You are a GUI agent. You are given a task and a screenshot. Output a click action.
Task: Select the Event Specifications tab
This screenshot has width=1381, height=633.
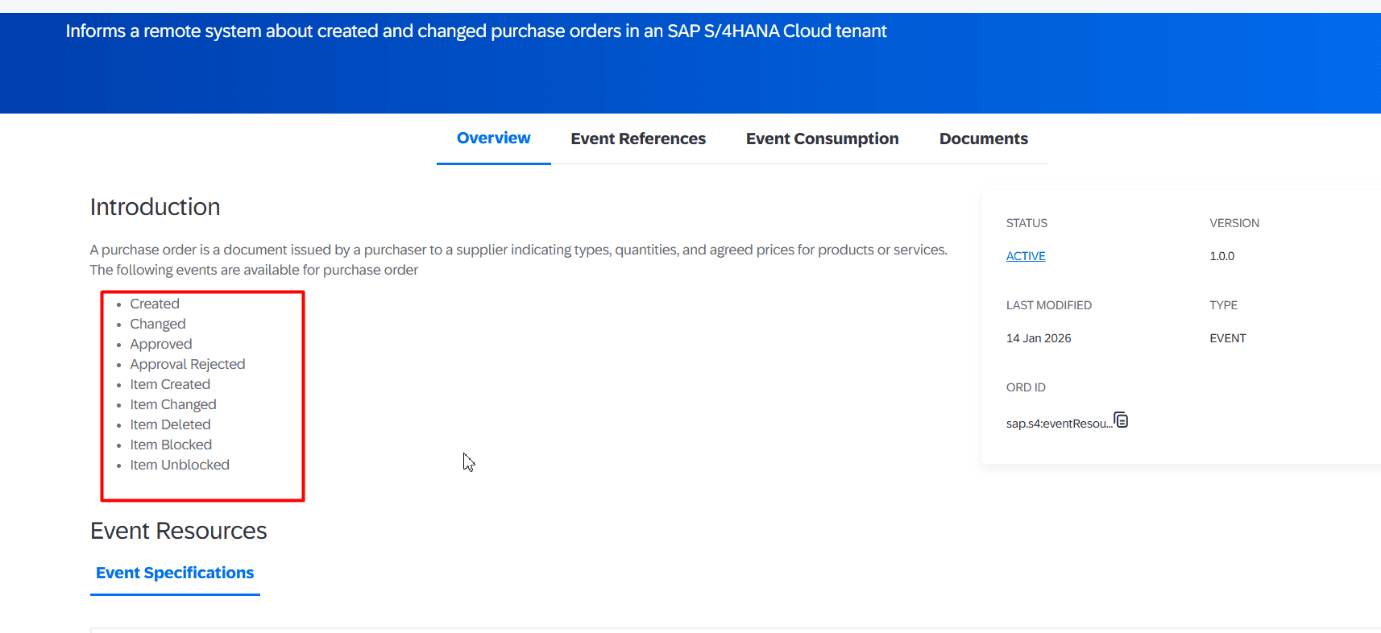pos(175,573)
